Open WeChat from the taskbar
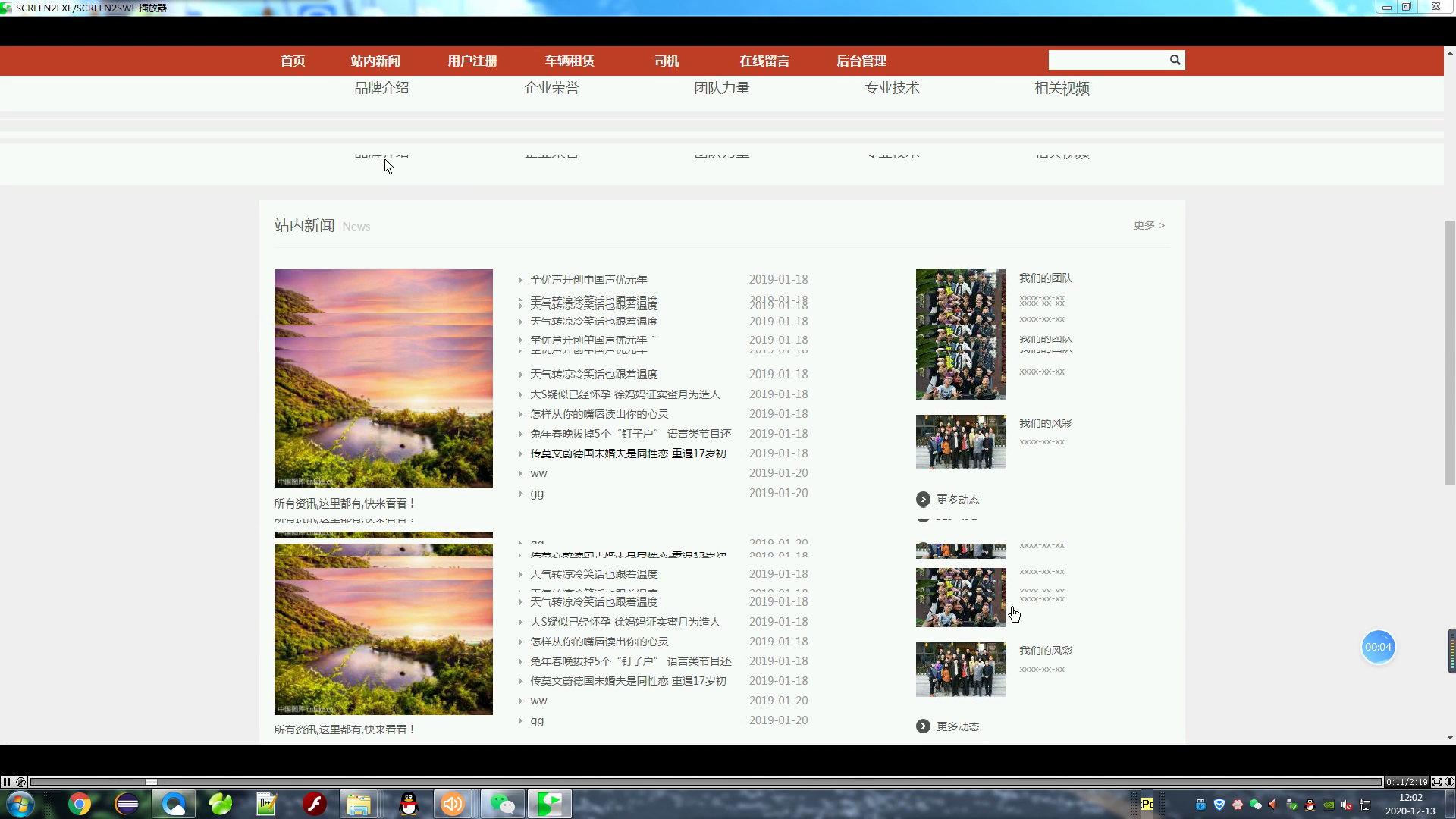 point(502,804)
